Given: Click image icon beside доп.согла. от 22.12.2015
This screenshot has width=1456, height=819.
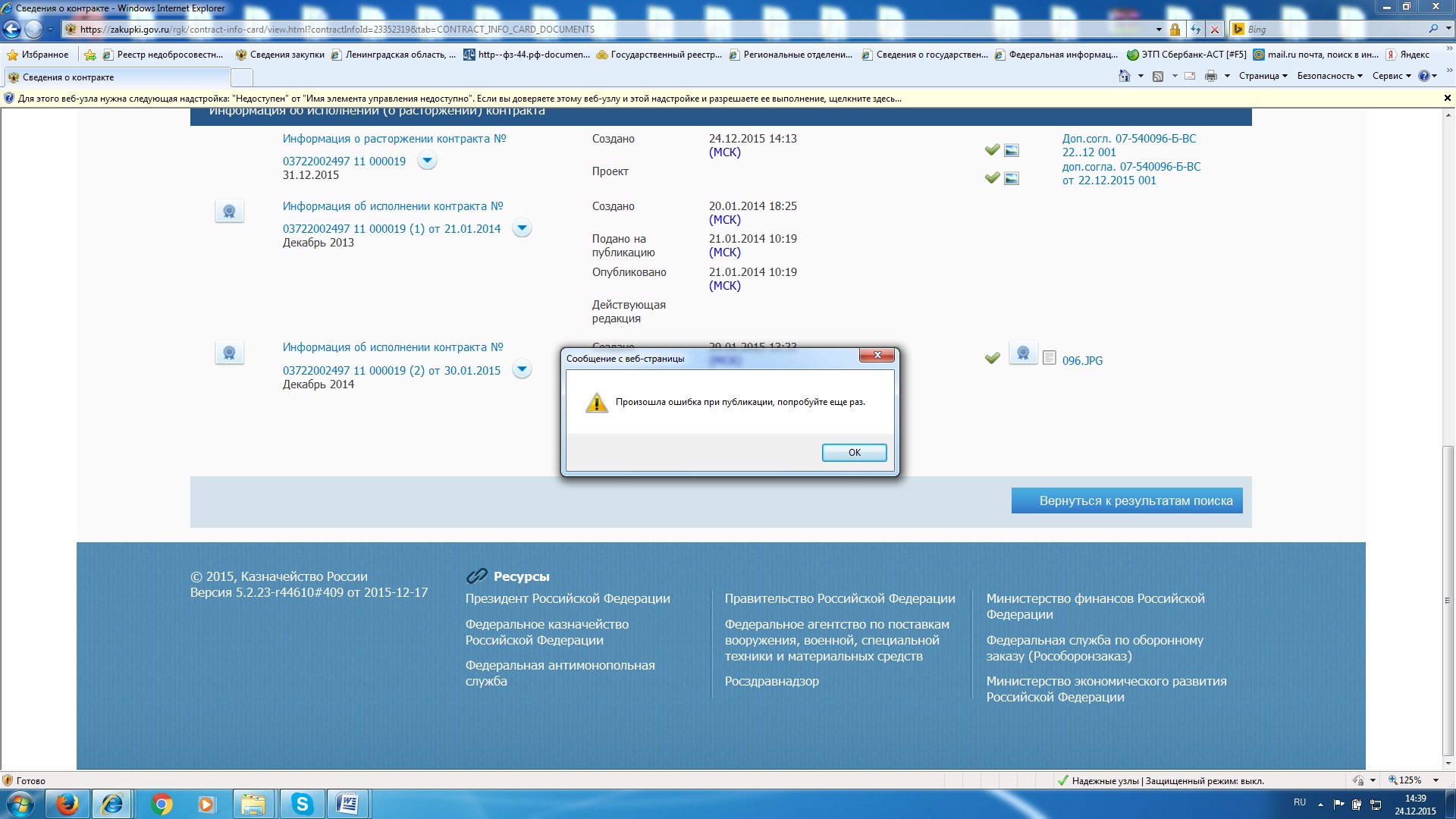Looking at the screenshot, I should coord(1012,178).
